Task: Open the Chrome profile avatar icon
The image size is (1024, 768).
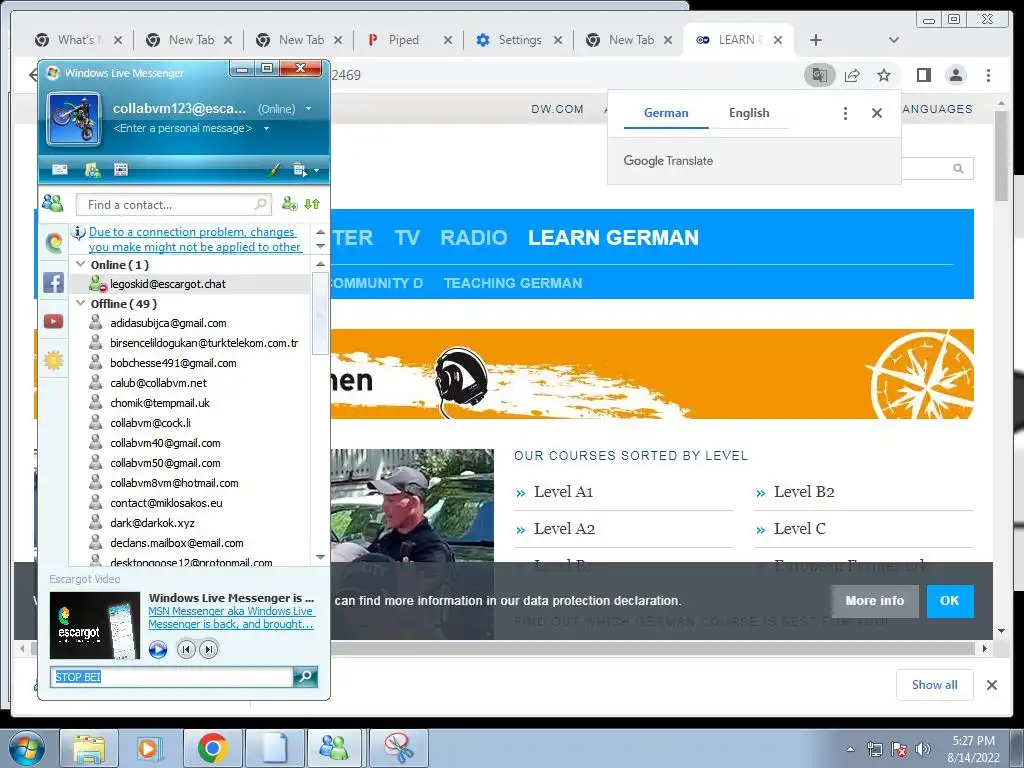Action: 955,75
